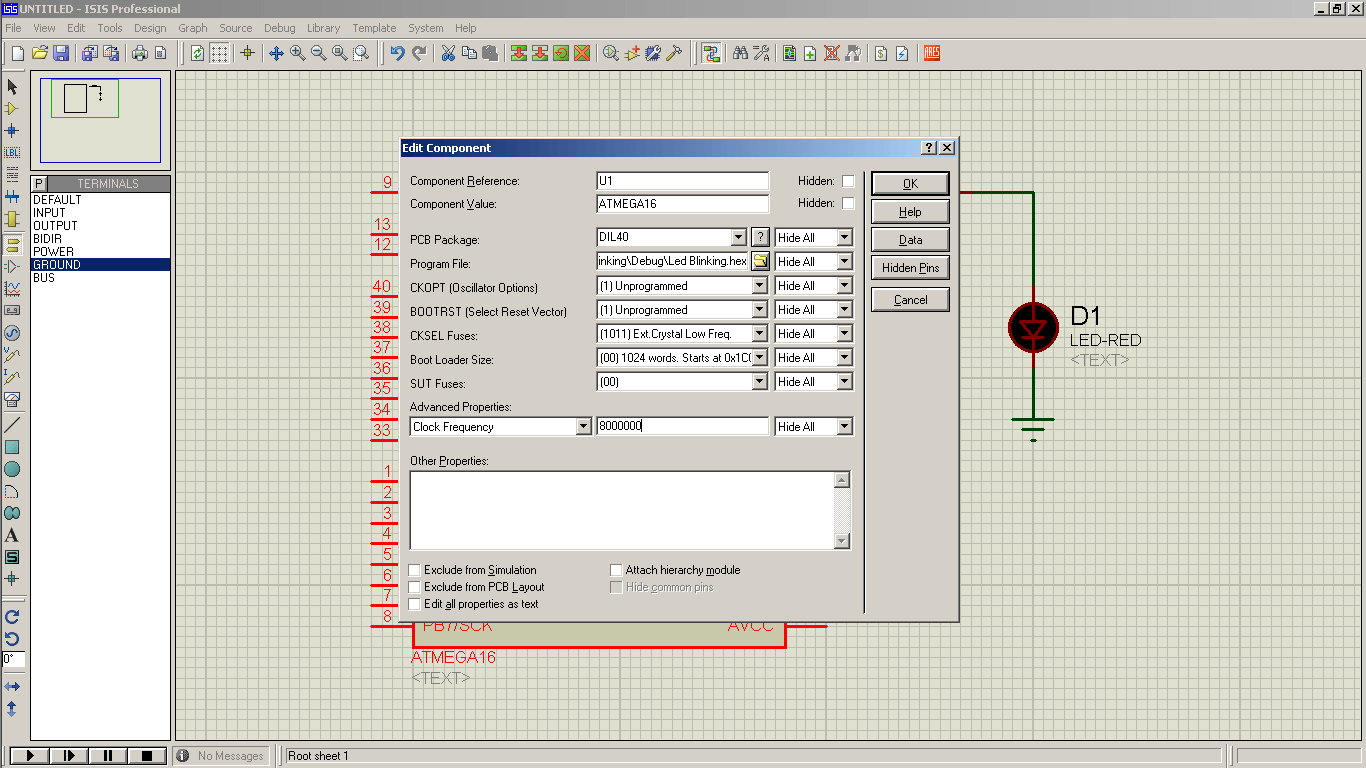Toggle the grid display icon

(220, 53)
